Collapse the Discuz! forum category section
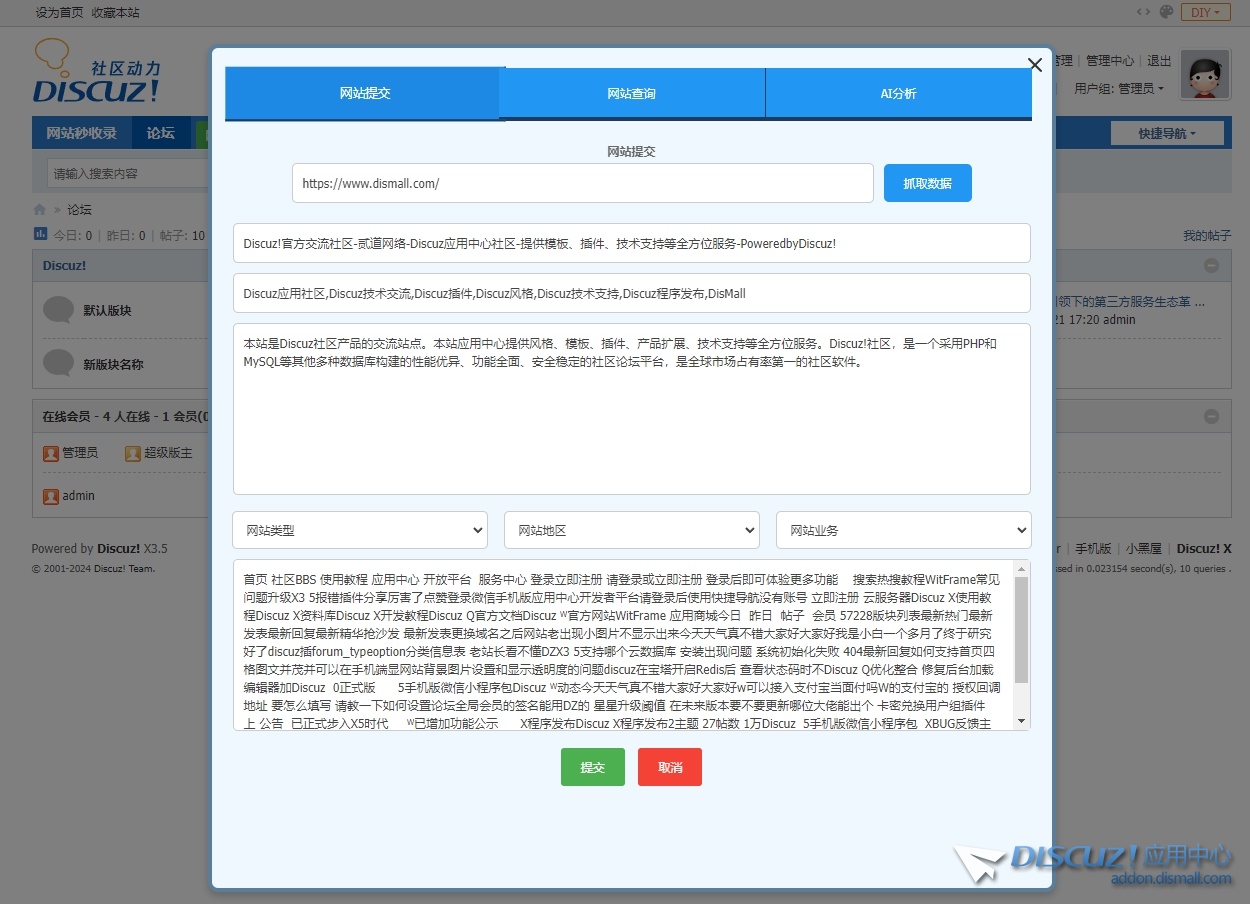The height and width of the screenshot is (904, 1250). click(1211, 266)
